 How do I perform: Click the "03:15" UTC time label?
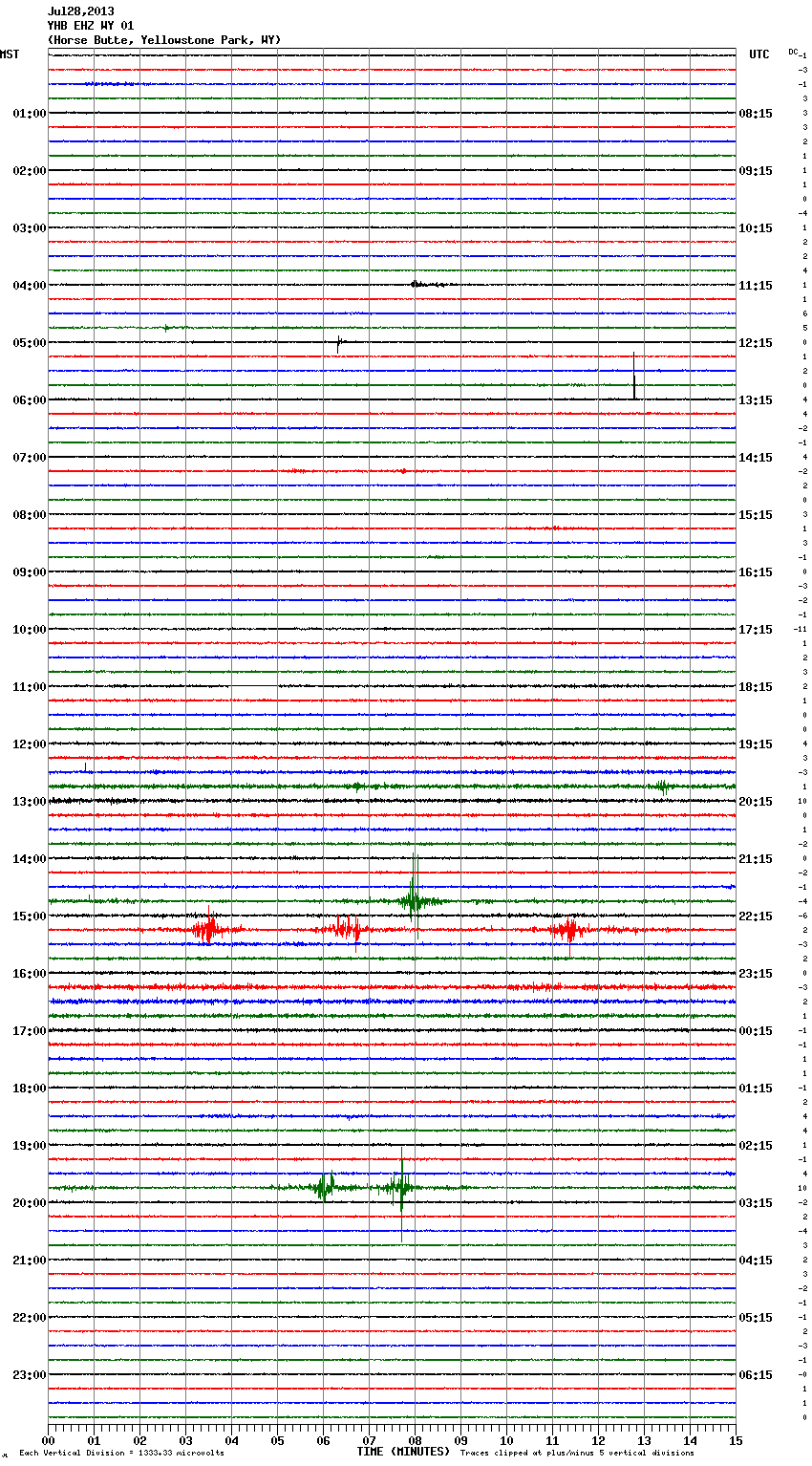pyautogui.click(x=756, y=1203)
